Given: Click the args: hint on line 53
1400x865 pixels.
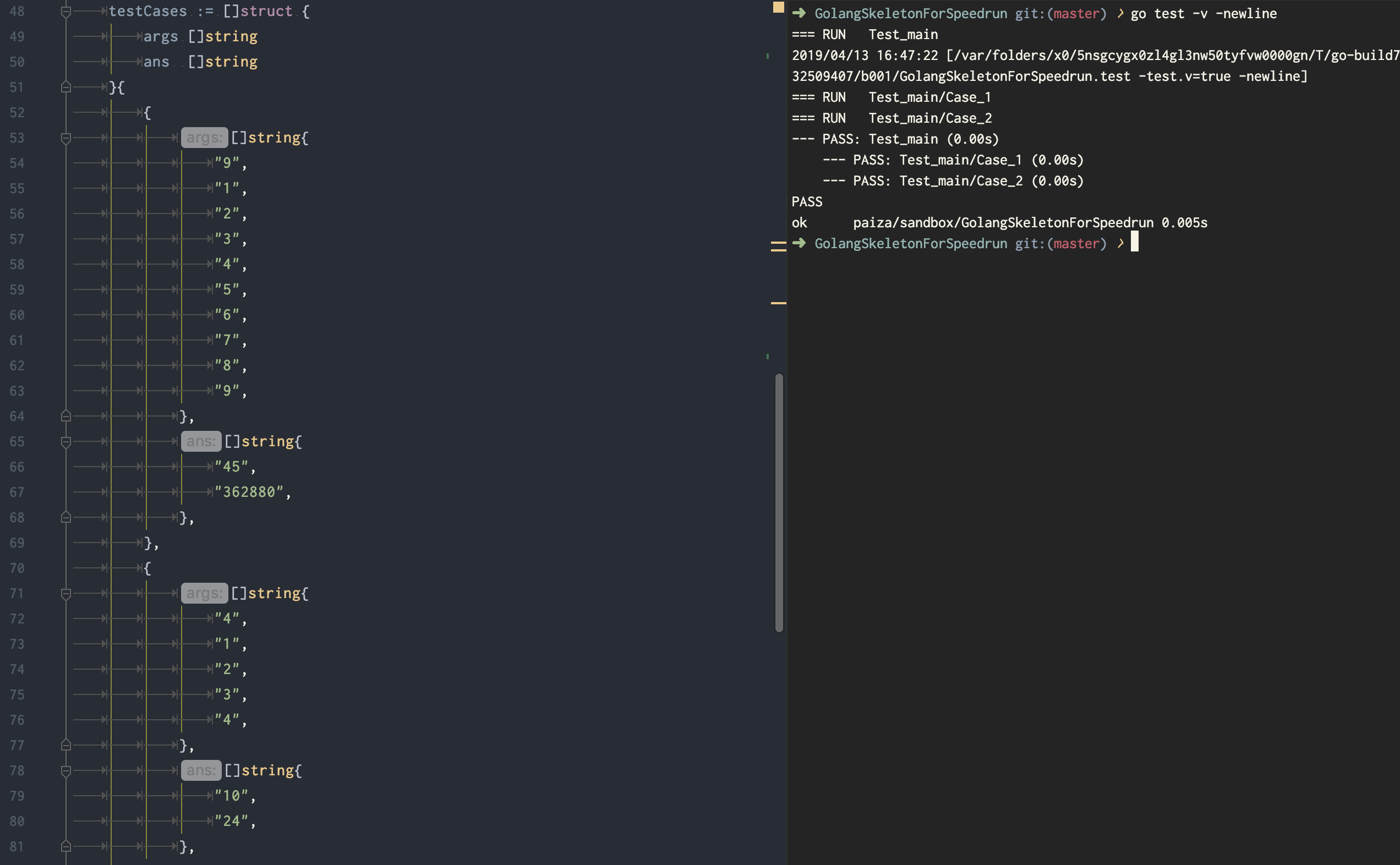Looking at the screenshot, I should click(204, 138).
